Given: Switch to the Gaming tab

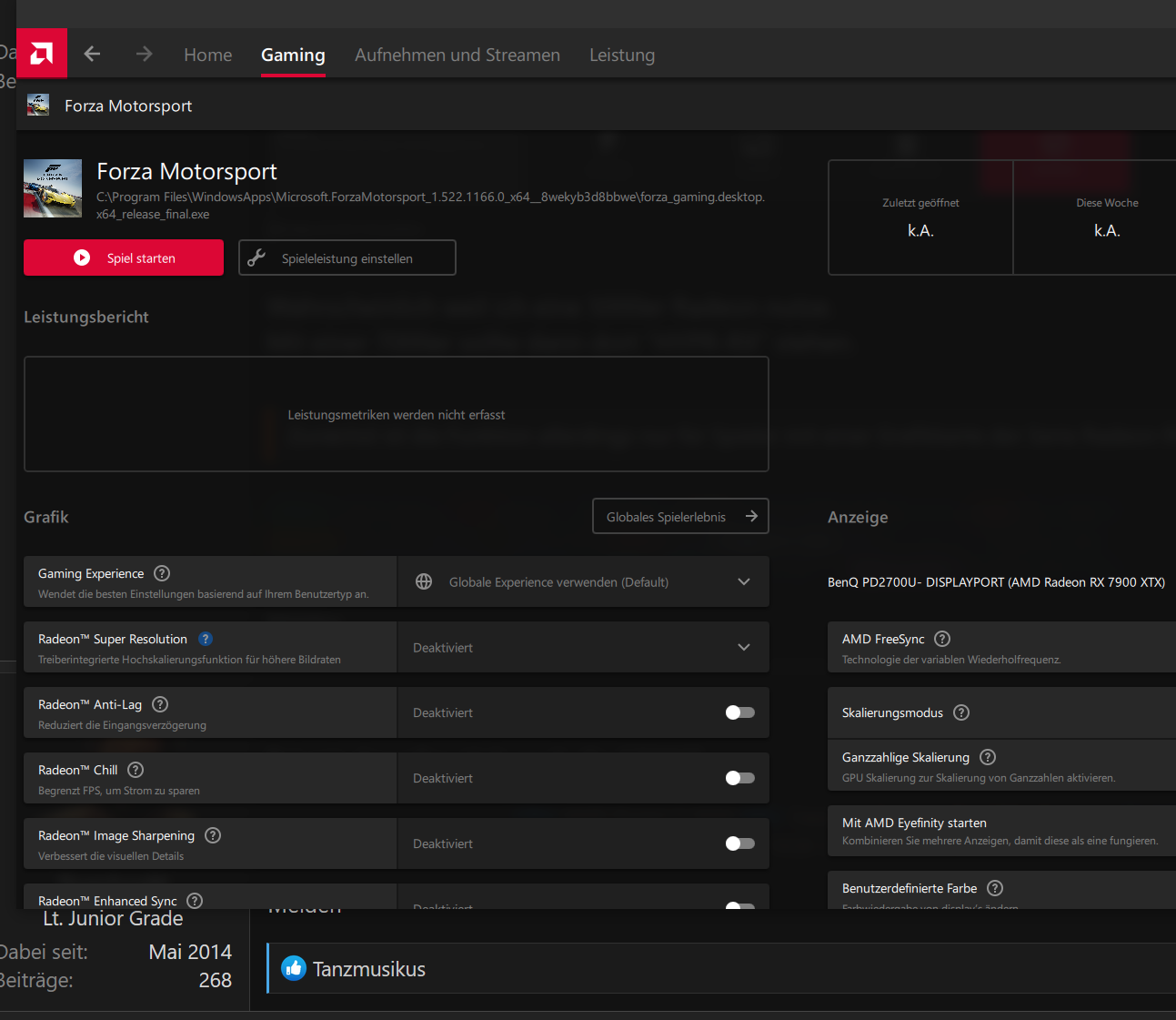Looking at the screenshot, I should click(x=293, y=55).
